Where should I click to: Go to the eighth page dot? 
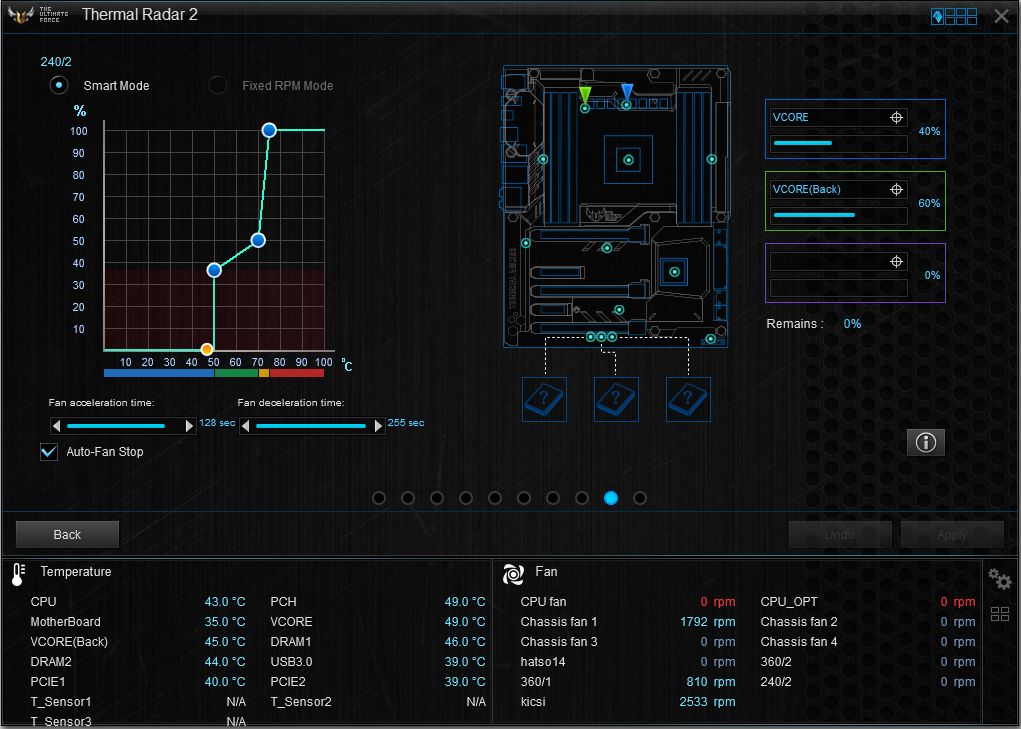click(582, 498)
